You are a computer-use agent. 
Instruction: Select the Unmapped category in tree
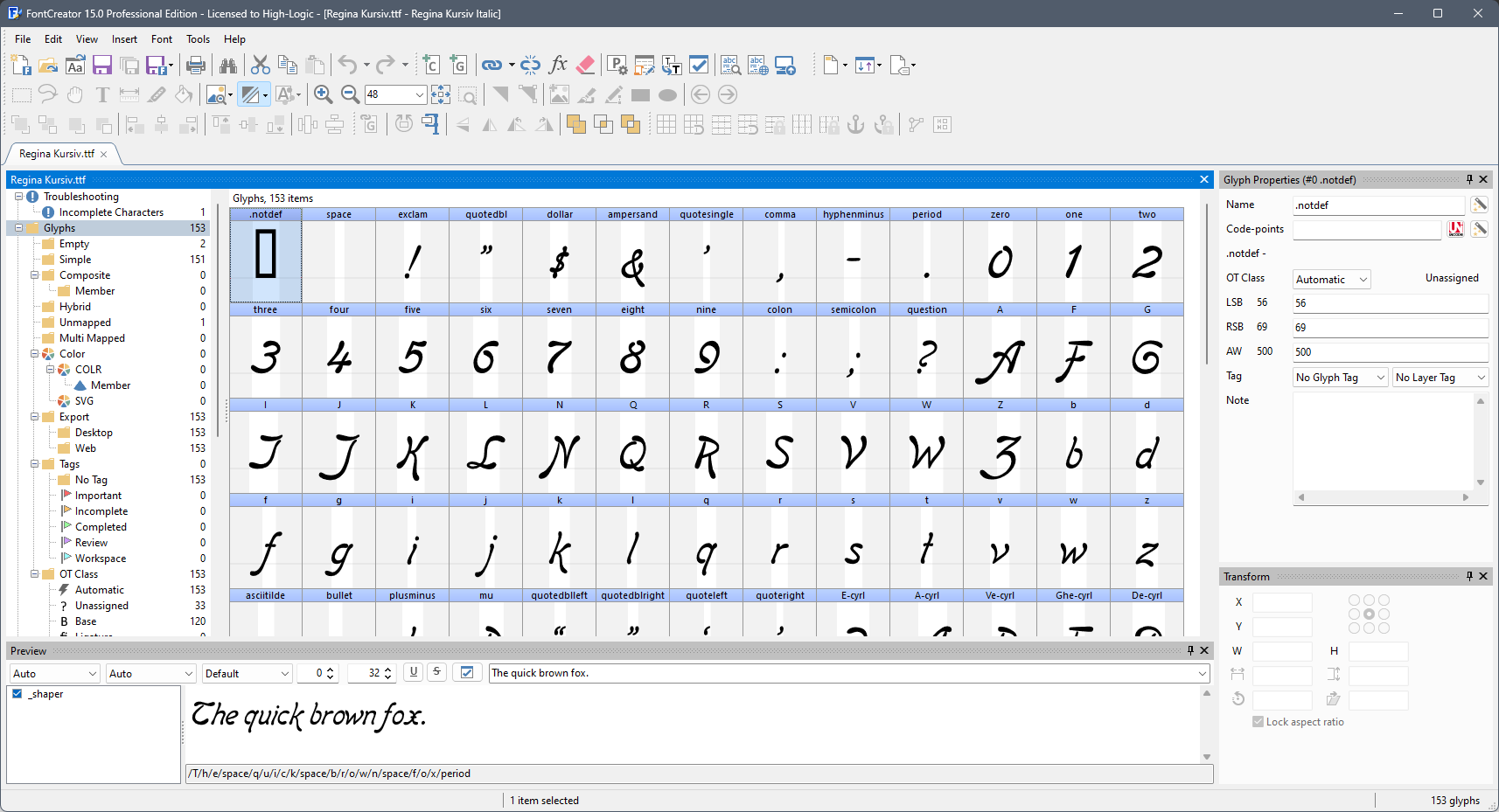click(85, 322)
